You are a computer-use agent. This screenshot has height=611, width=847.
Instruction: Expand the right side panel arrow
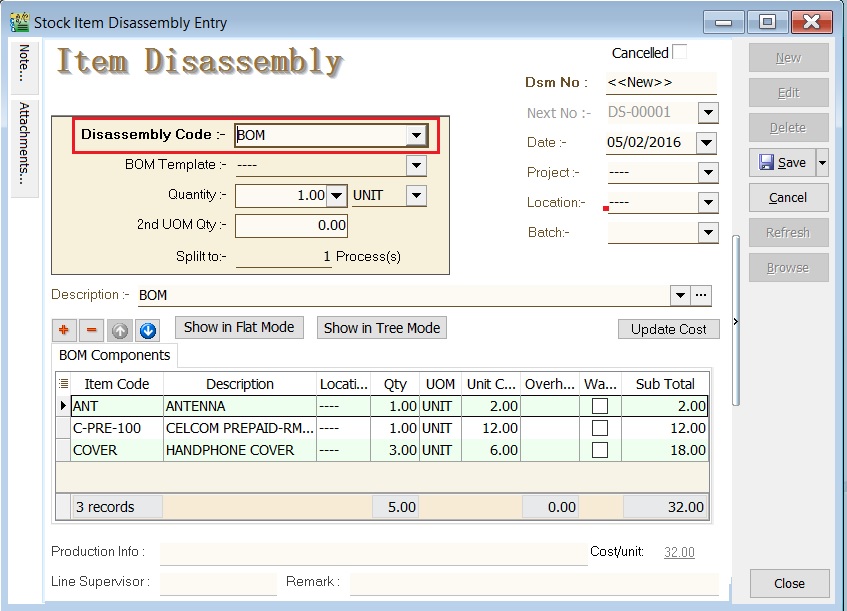[x=737, y=322]
